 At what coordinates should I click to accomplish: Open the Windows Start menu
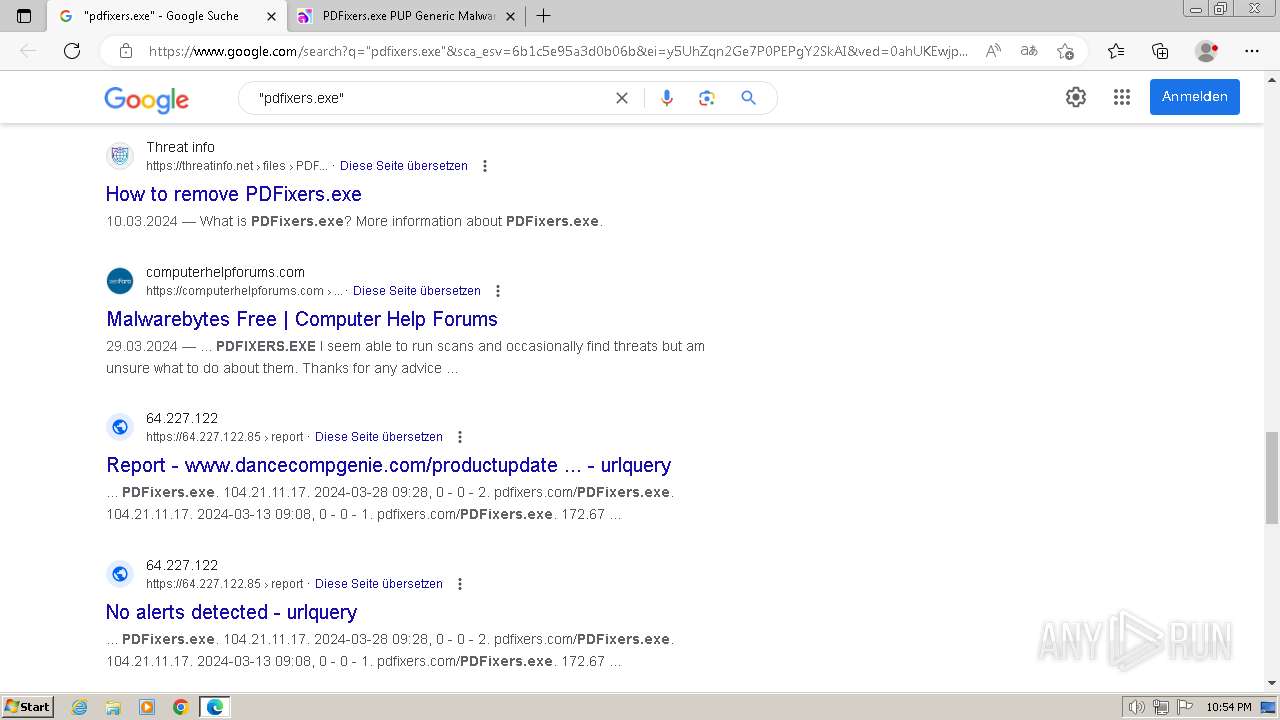pos(28,707)
